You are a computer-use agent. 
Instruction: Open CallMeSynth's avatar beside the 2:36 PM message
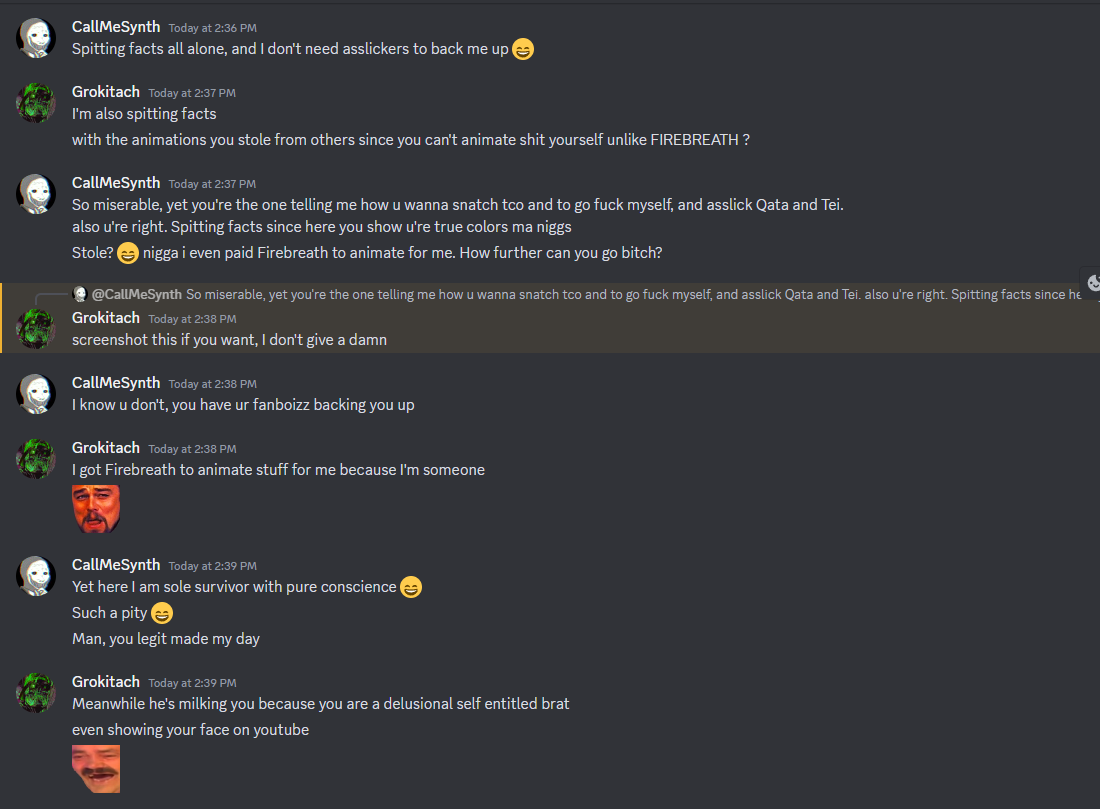(36, 38)
